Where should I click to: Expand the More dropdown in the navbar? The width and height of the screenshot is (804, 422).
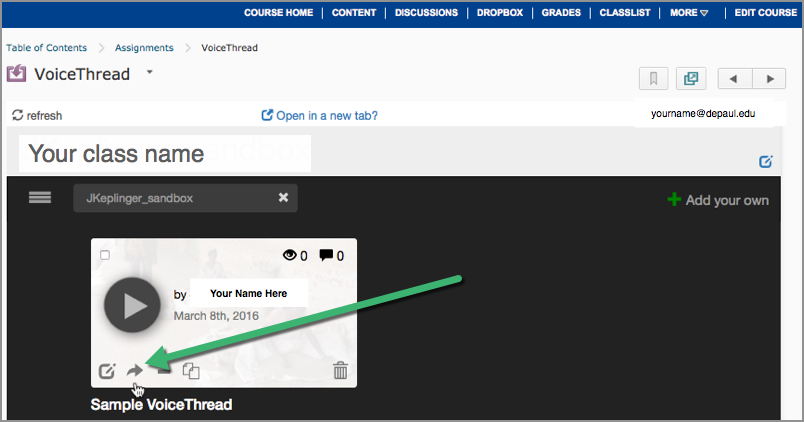(x=689, y=13)
